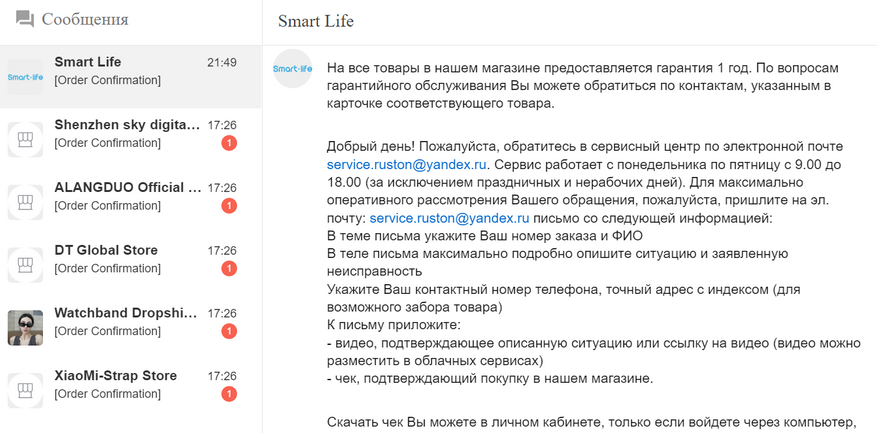Click unread badge on Watchband Dropshipping

click(x=229, y=332)
